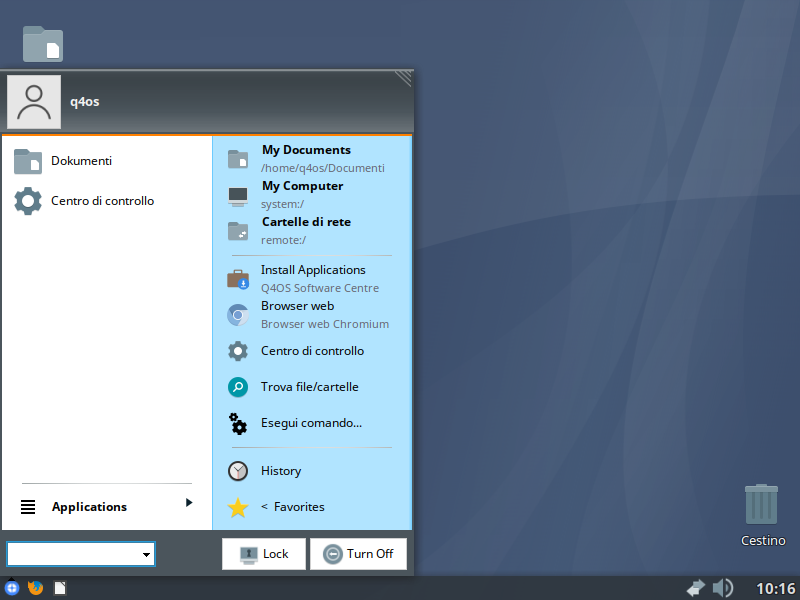
Task: Open the History clock icon
Action: click(x=238, y=471)
